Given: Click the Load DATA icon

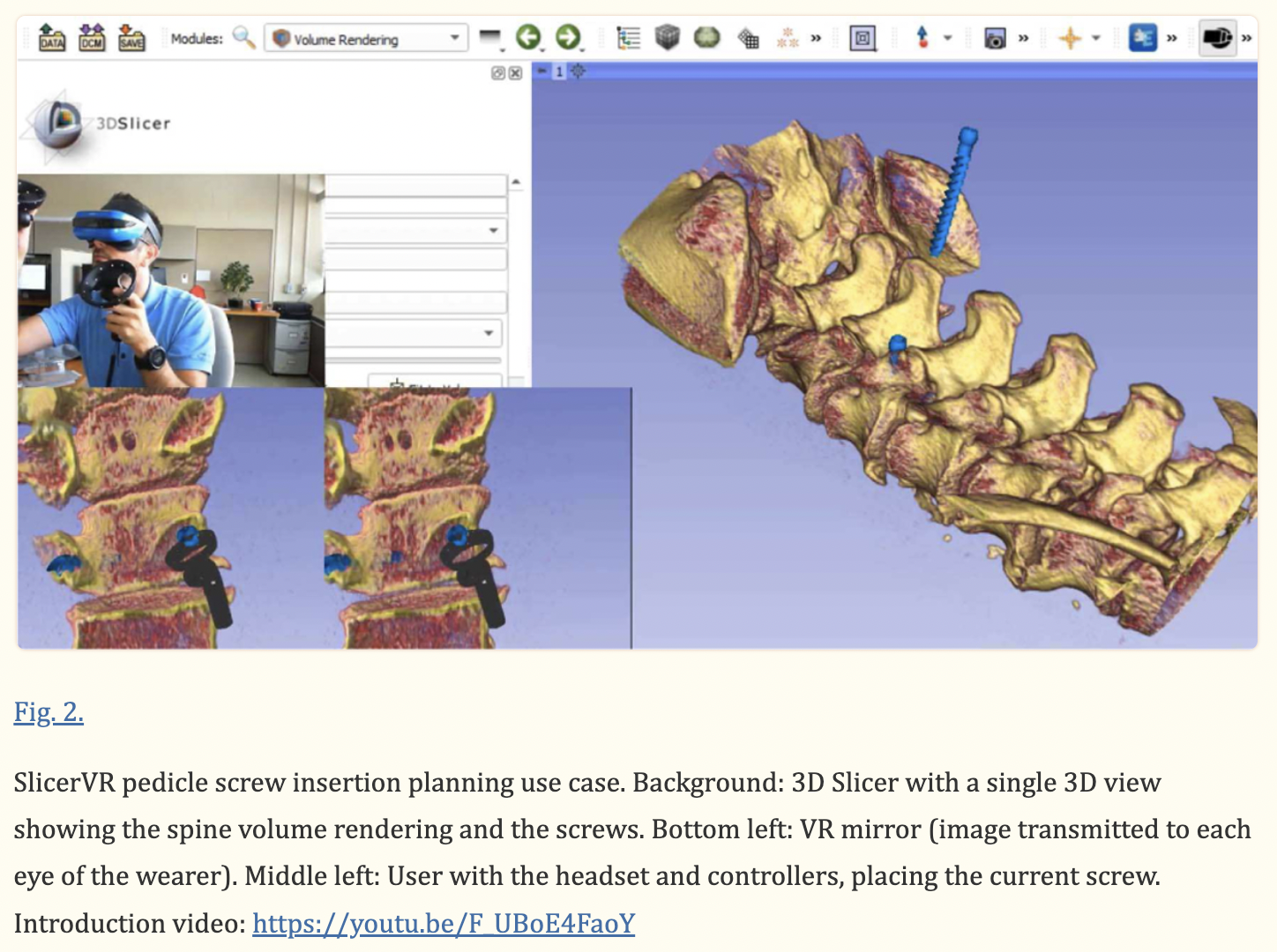Looking at the screenshot, I should coord(52,38).
